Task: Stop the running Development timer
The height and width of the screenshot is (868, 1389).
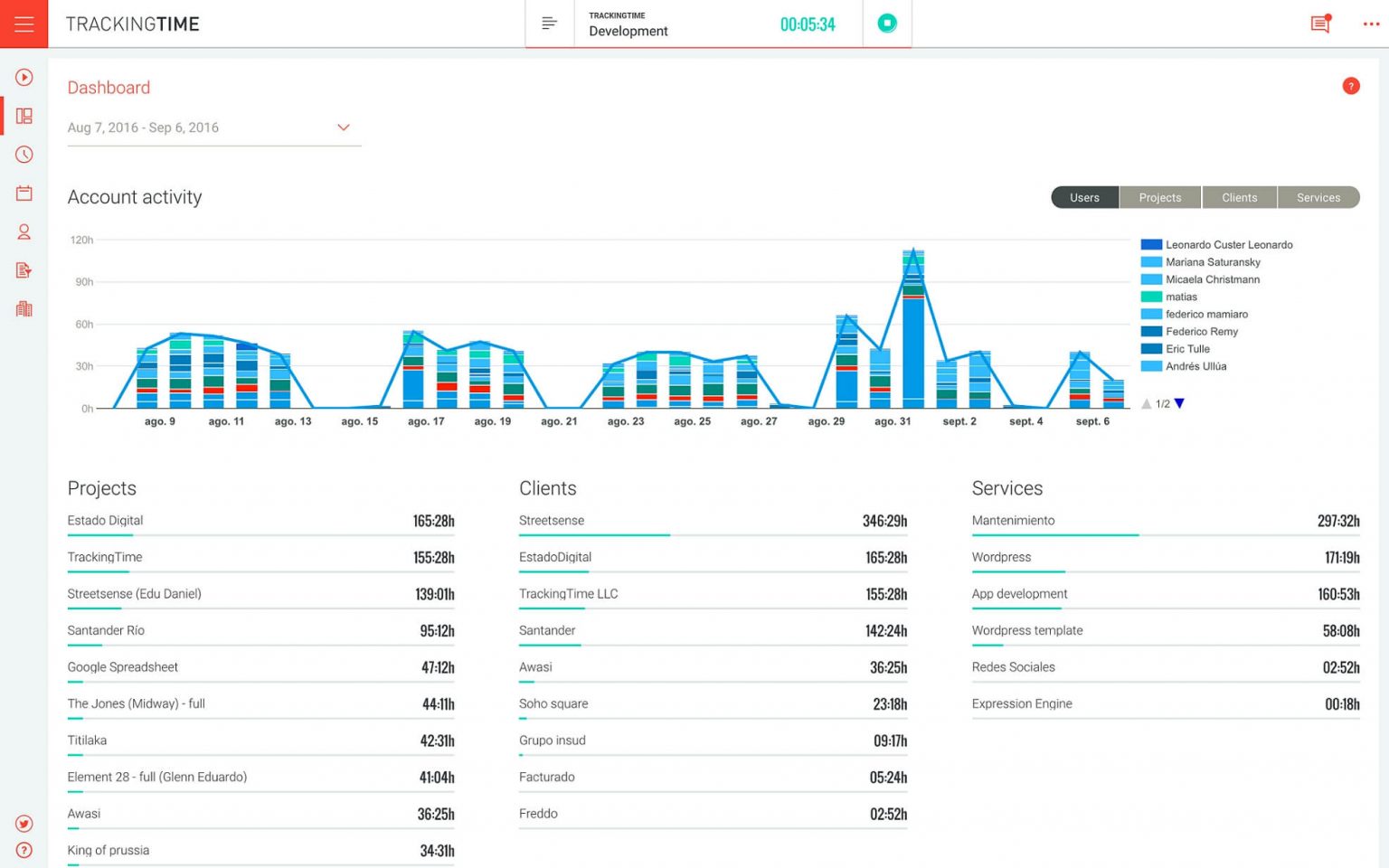Action: pos(886,24)
